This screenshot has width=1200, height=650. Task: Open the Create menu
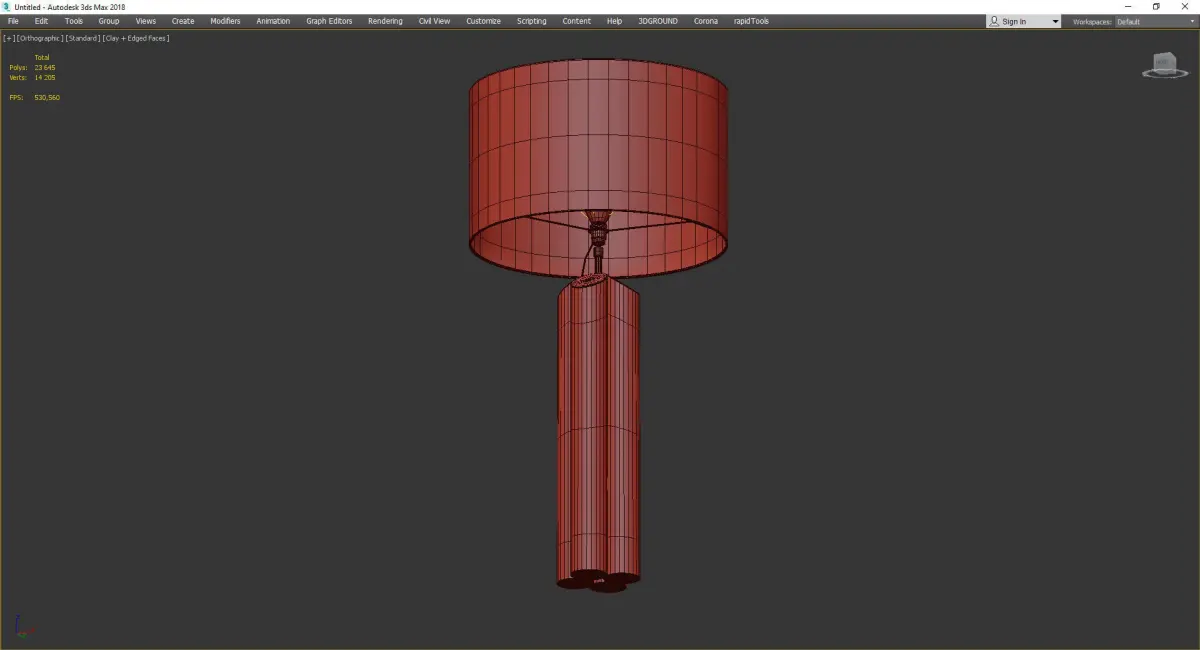pos(183,21)
